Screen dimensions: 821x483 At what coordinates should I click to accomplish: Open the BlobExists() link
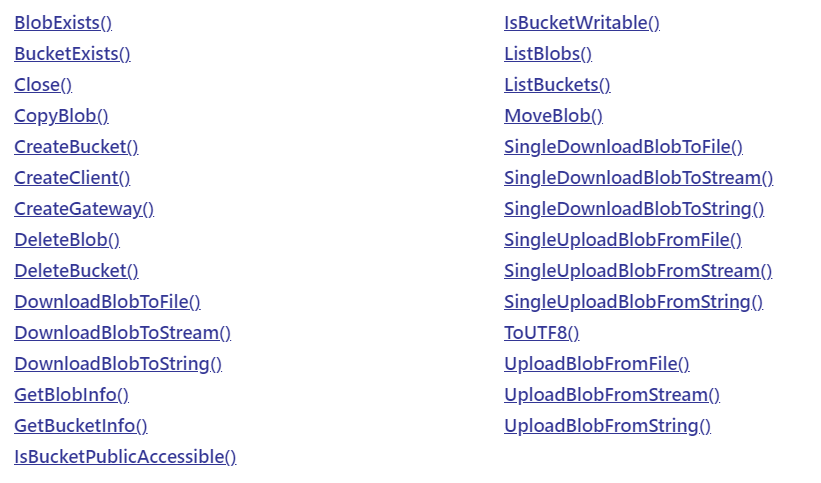[x=63, y=23]
